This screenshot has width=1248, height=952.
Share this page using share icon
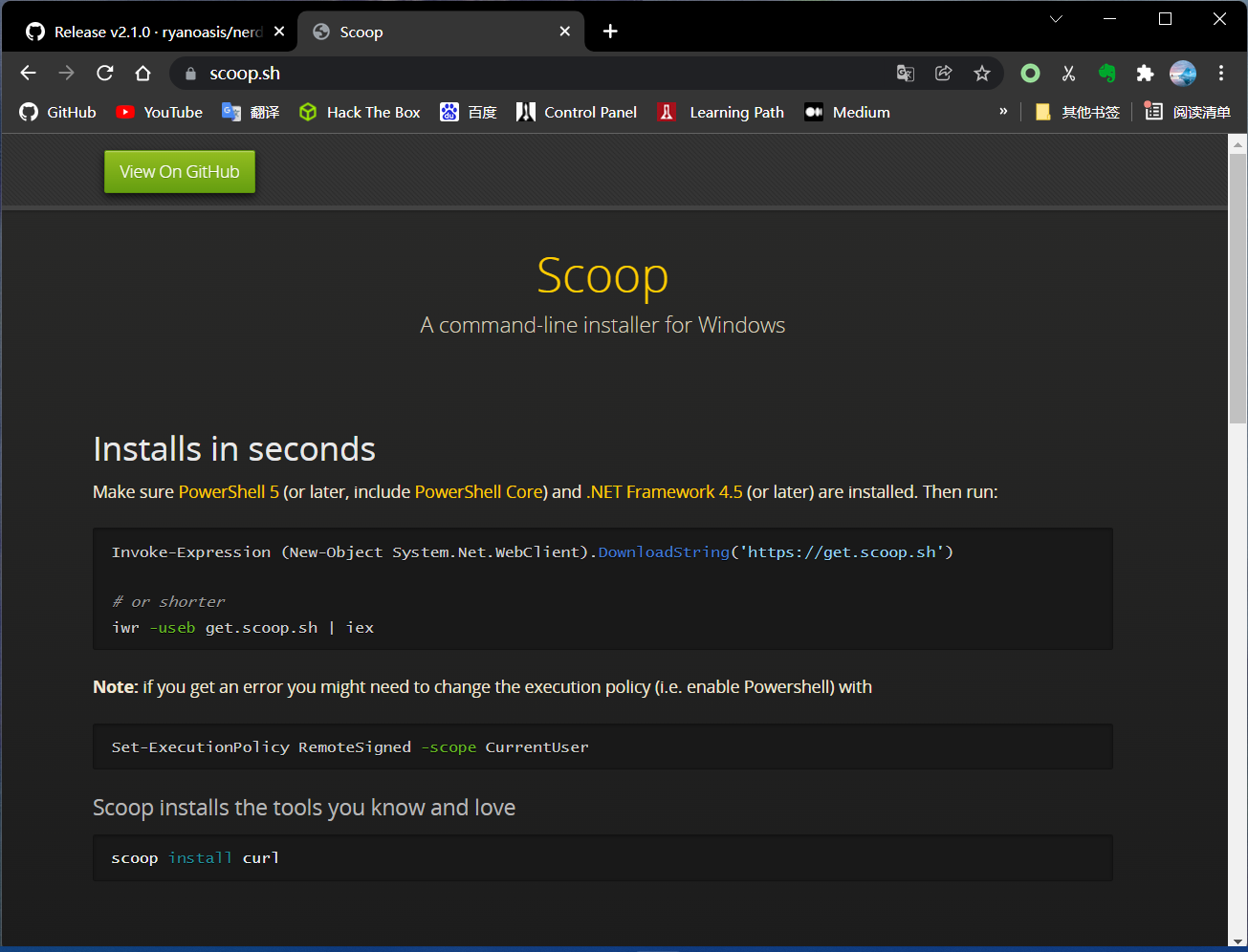click(x=944, y=73)
